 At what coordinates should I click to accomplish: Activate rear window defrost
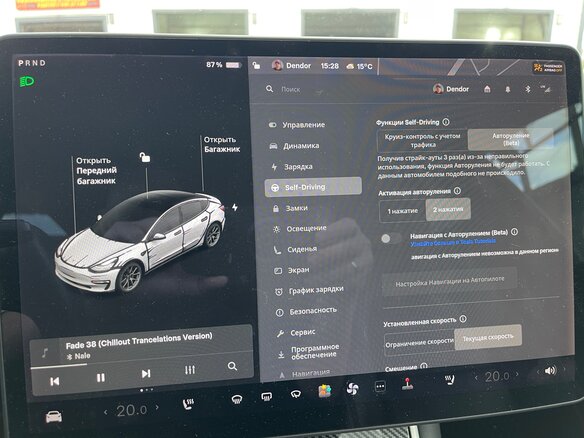(267, 397)
